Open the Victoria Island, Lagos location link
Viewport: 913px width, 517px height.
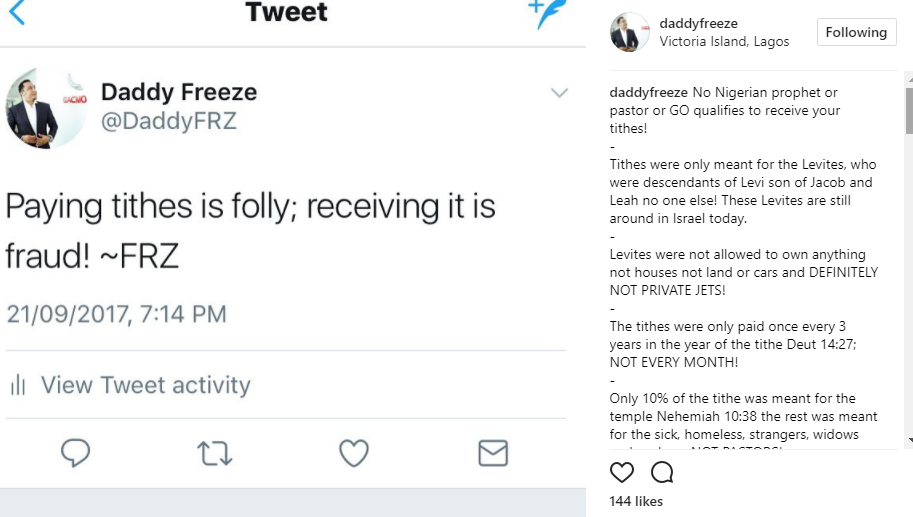pyautogui.click(x=724, y=42)
